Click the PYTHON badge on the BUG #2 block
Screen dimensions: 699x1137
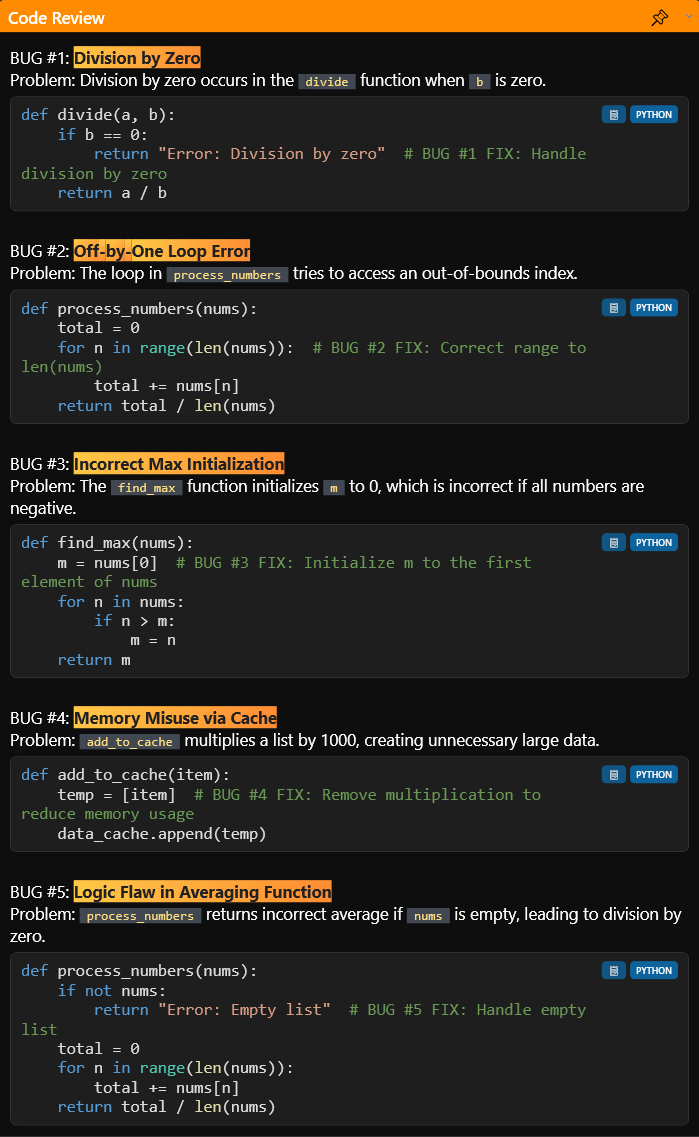pyautogui.click(x=653, y=307)
